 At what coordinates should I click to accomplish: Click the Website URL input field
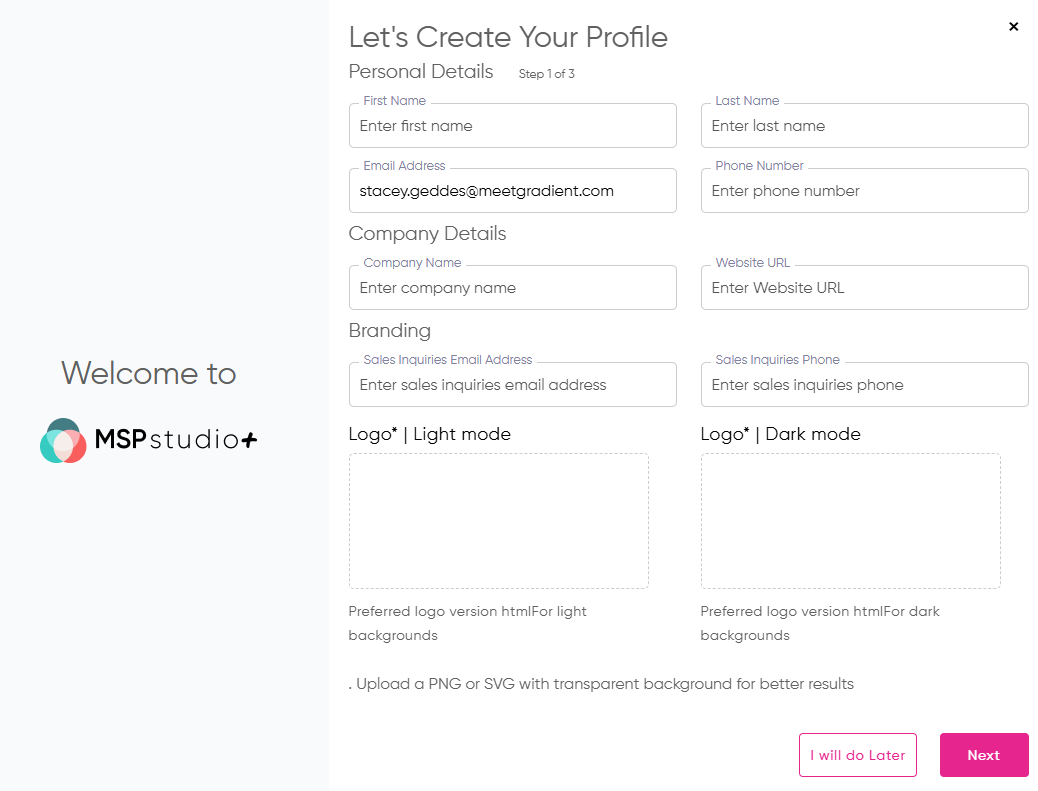tap(864, 287)
